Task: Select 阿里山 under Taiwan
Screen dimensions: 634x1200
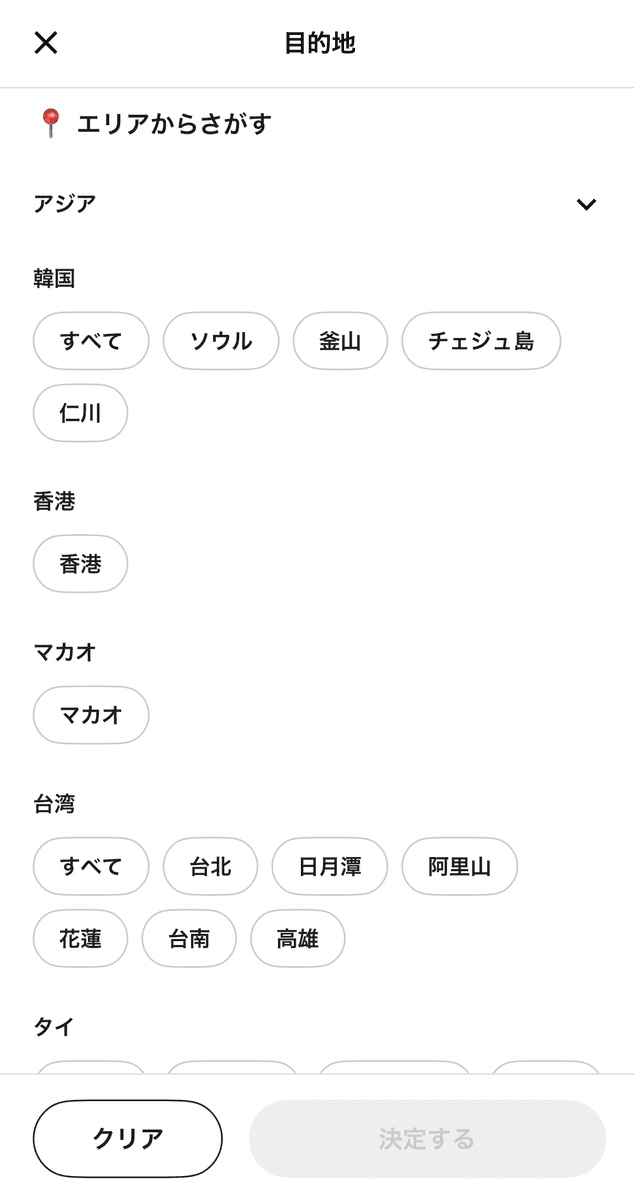Action: (459, 866)
